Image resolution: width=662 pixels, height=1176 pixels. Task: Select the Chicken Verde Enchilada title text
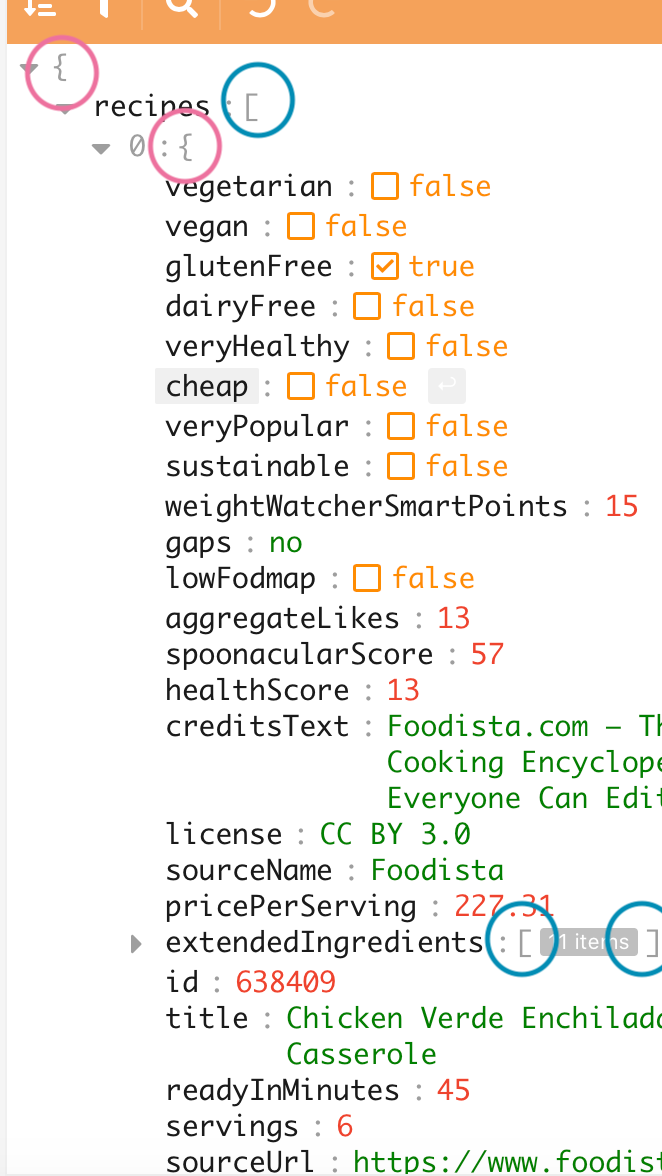tap(450, 1016)
